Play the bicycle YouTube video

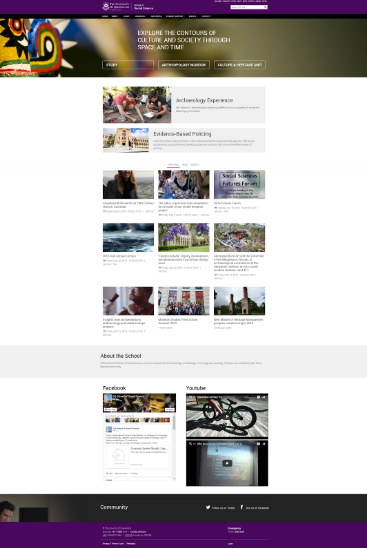click(x=227, y=416)
